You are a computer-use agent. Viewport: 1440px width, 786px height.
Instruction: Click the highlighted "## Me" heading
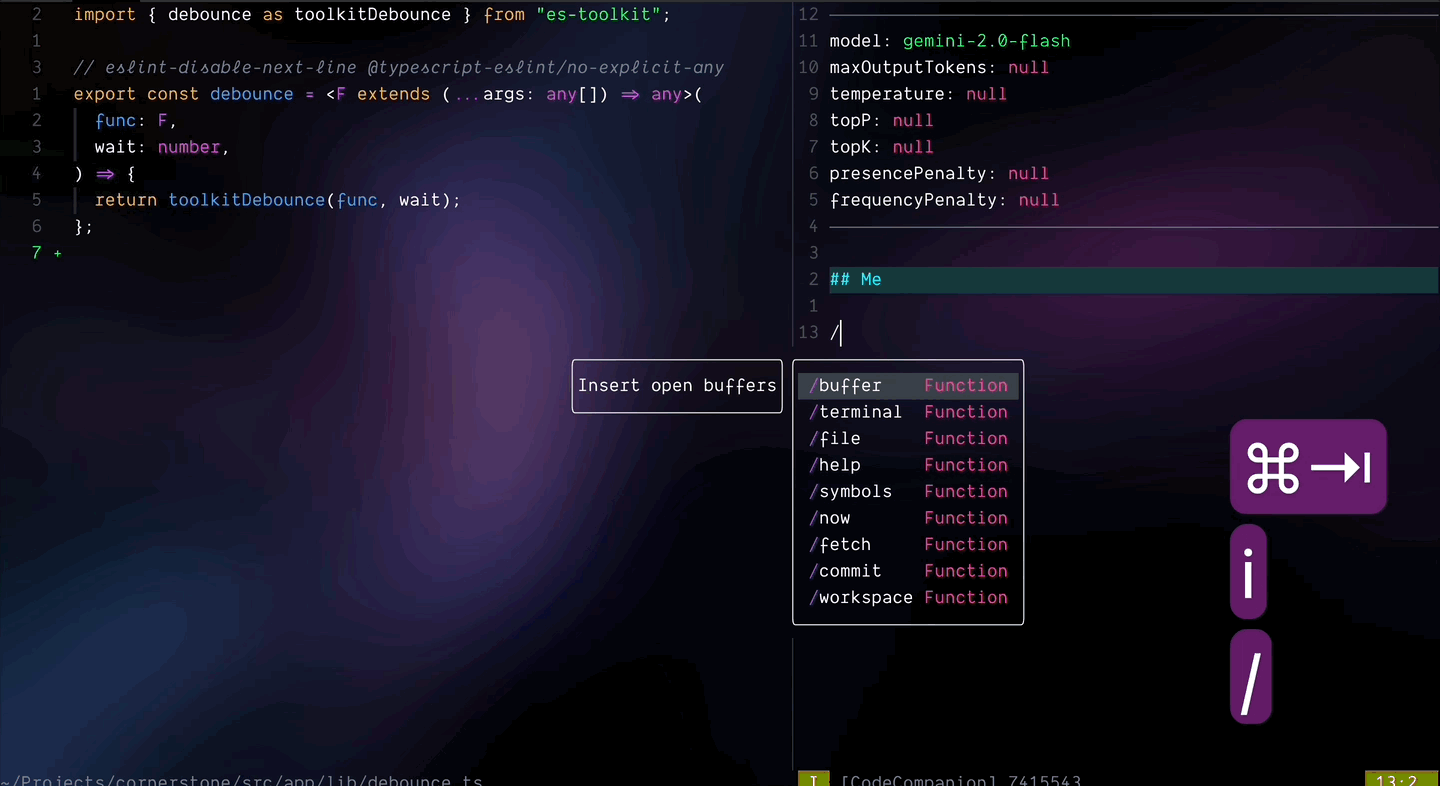click(x=855, y=279)
